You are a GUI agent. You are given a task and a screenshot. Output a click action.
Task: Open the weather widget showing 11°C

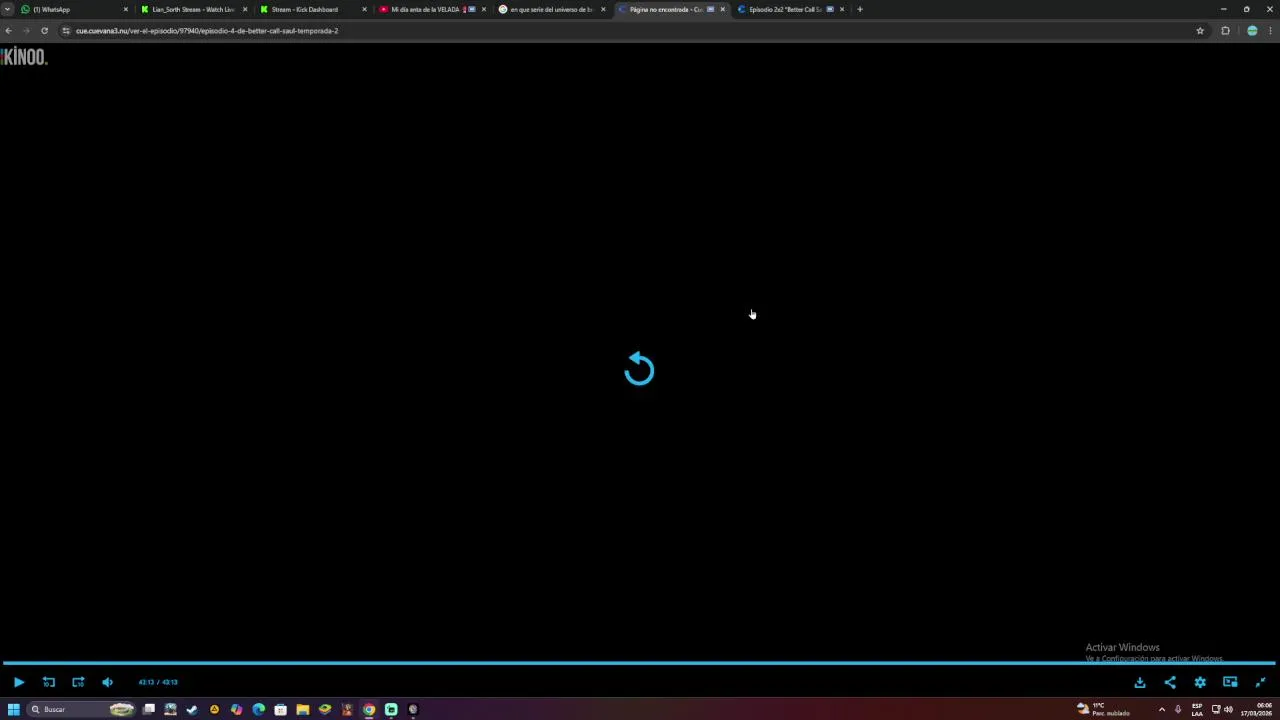click(x=1103, y=709)
